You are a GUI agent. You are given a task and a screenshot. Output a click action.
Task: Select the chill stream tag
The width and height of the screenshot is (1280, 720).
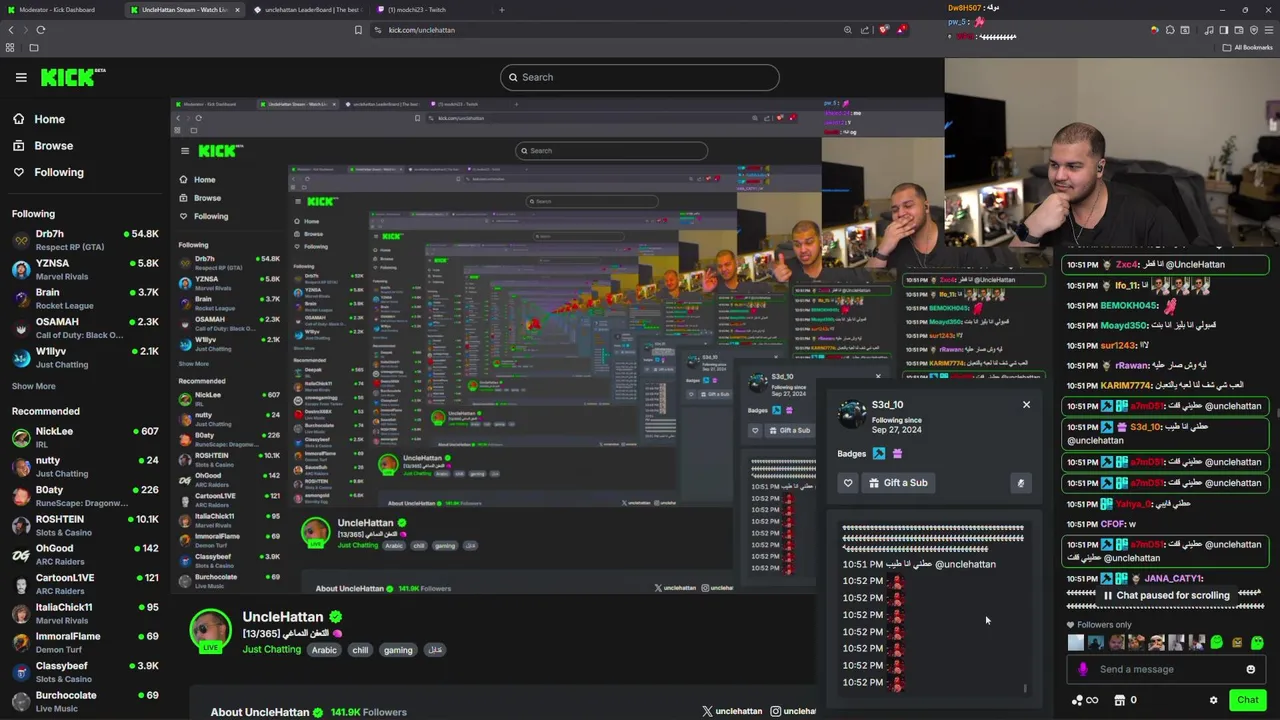(360, 650)
